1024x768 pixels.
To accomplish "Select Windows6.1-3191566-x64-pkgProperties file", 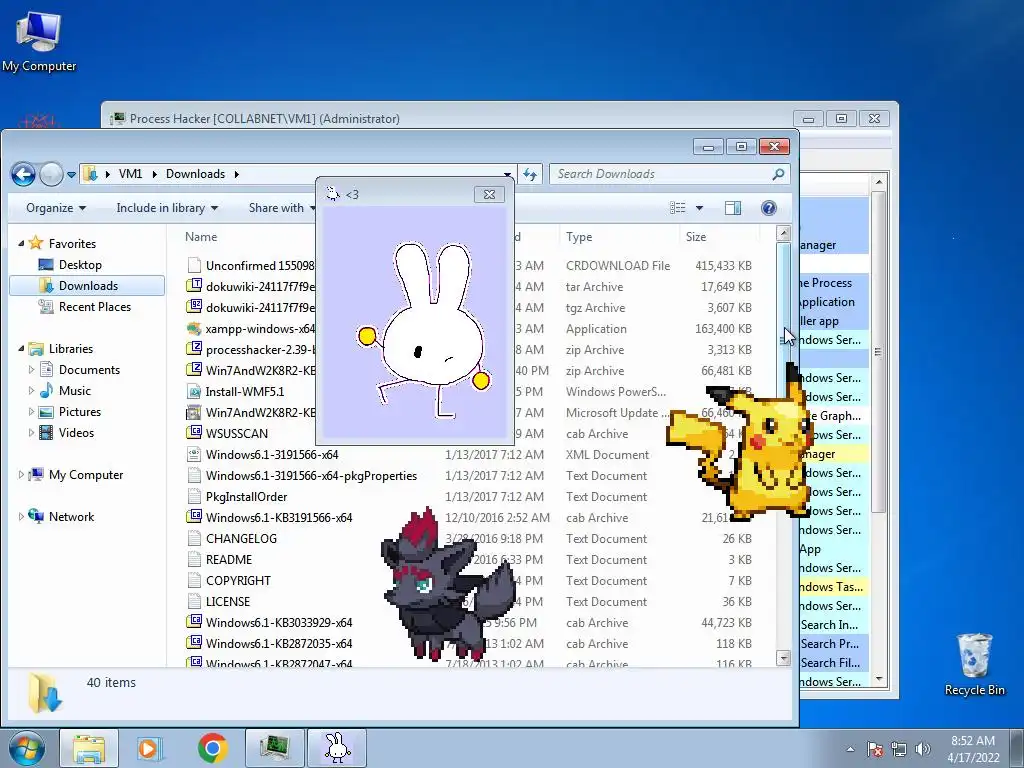I will point(311,475).
